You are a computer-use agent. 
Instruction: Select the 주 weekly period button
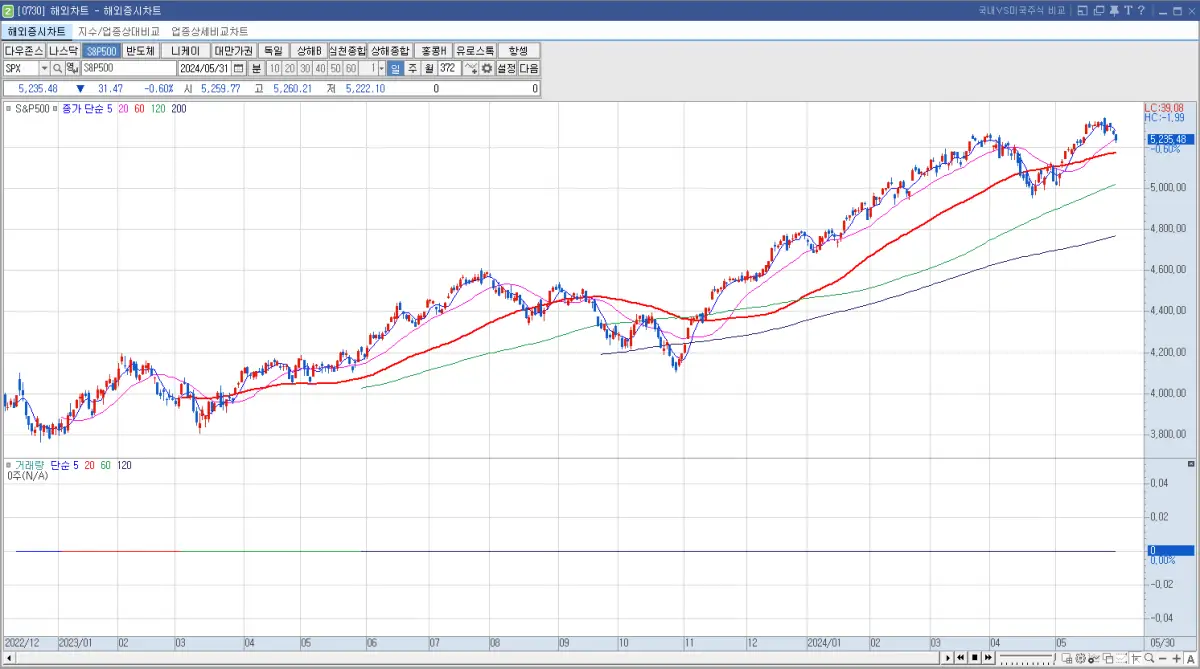(x=412, y=68)
